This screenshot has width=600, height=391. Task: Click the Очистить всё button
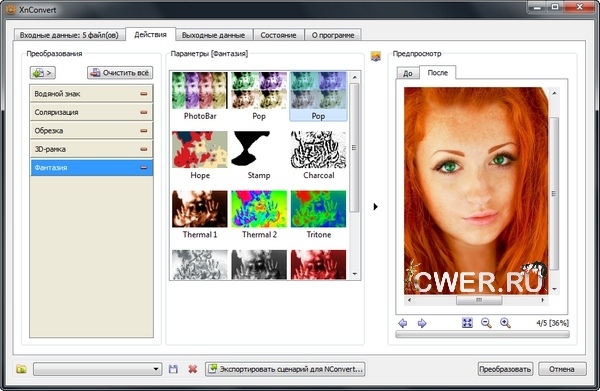point(120,72)
